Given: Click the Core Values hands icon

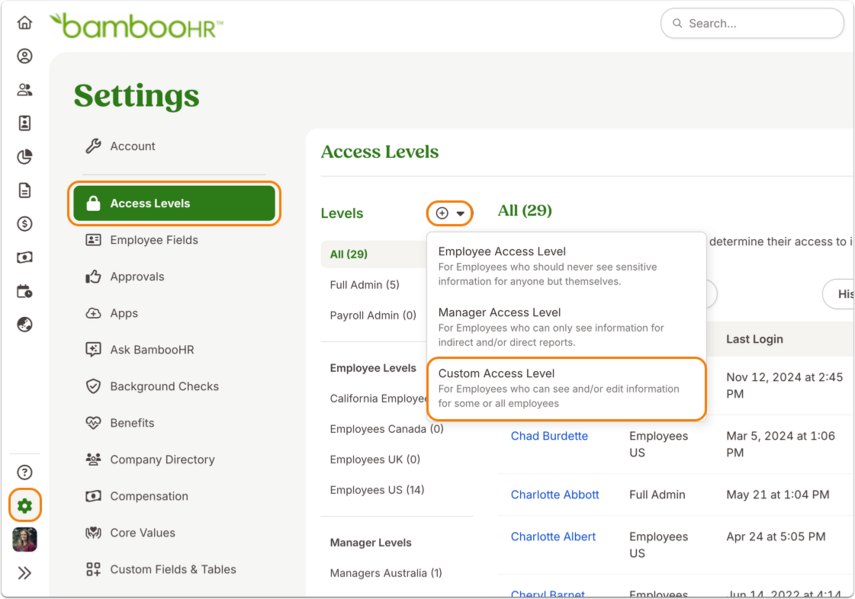Looking at the screenshot, I should click(x=93, y=533).
